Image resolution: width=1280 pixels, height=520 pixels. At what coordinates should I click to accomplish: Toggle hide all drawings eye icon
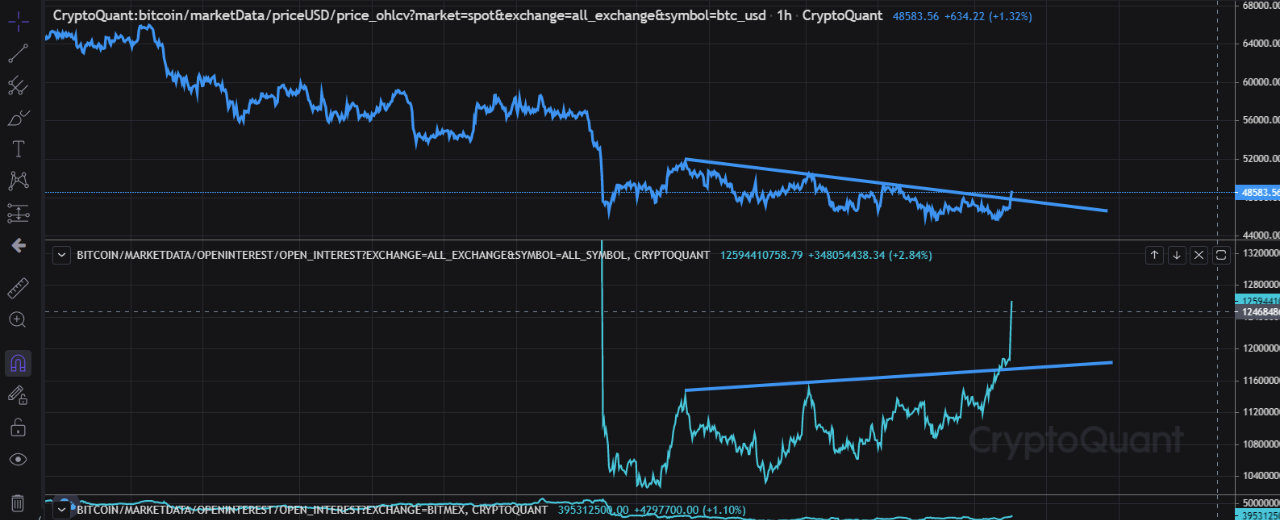(x=18, y=459)
